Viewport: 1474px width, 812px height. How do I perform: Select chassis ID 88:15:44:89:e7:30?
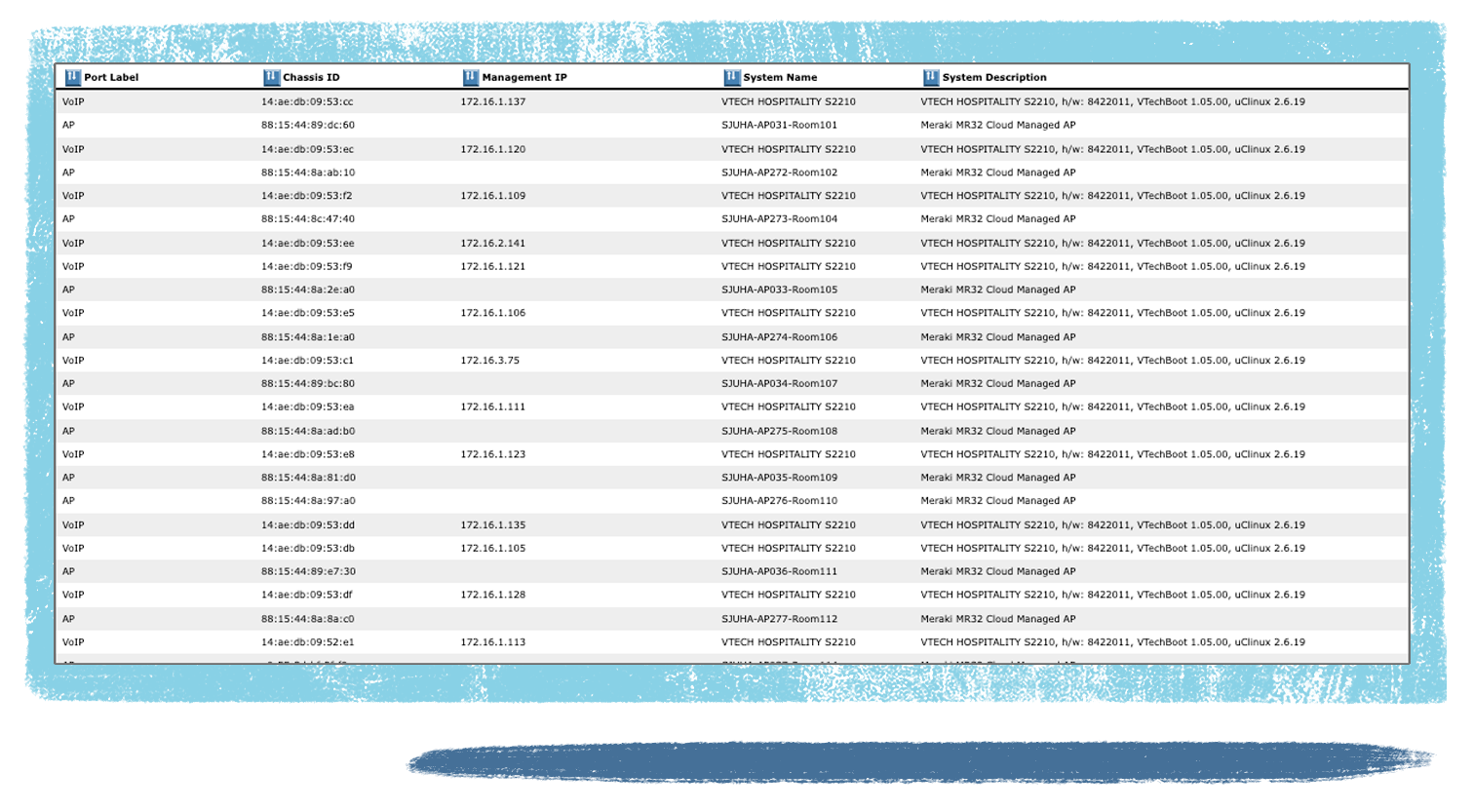pyautogui.click(x=307, y=572)
